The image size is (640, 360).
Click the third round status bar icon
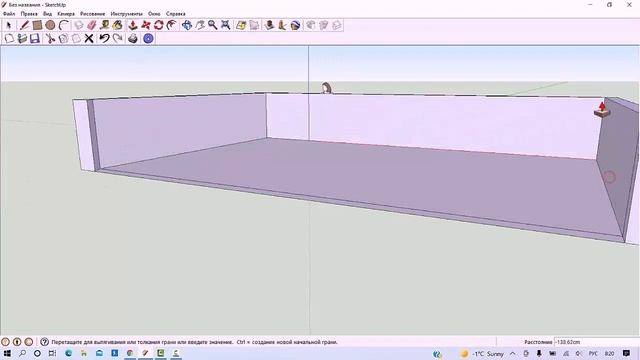coord(29,342)
